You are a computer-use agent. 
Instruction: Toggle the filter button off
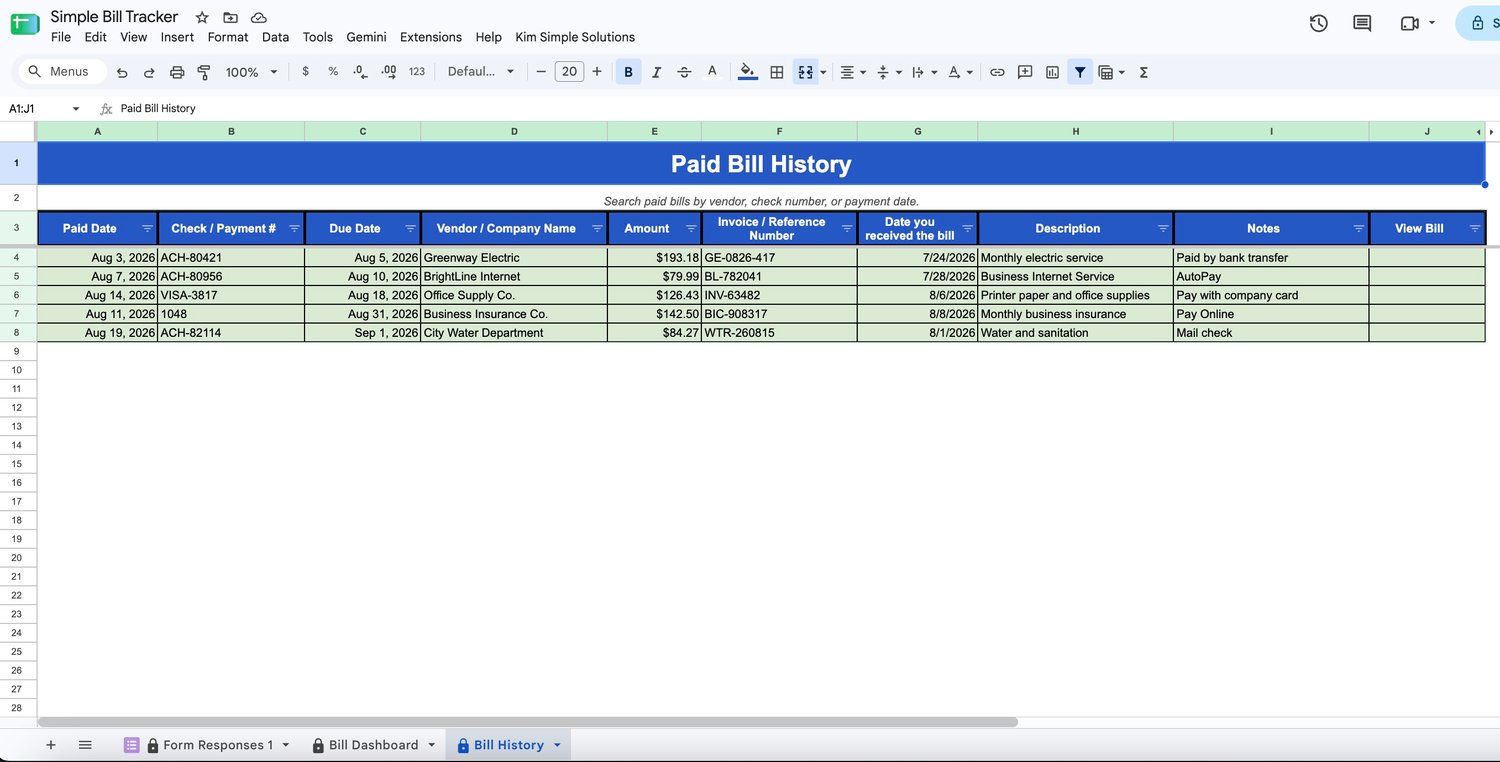pos(1080,72)
